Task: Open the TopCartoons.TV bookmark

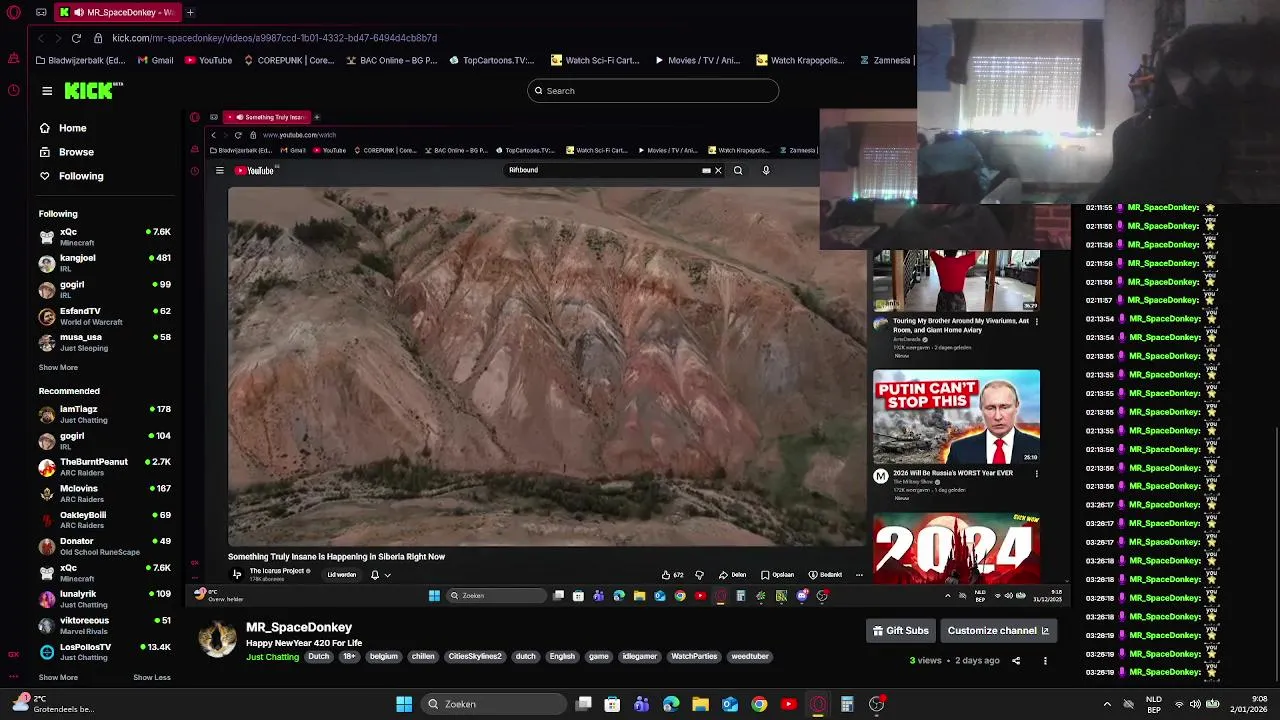Action: click(x=492, y=60)
